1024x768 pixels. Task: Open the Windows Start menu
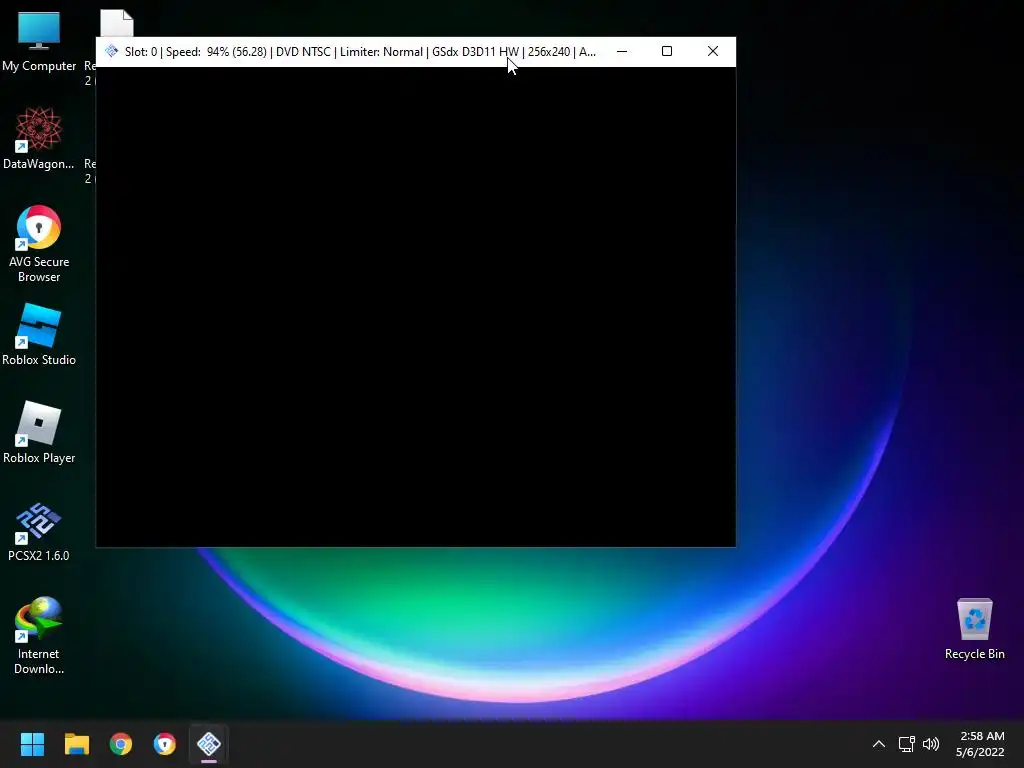point(32,744)
